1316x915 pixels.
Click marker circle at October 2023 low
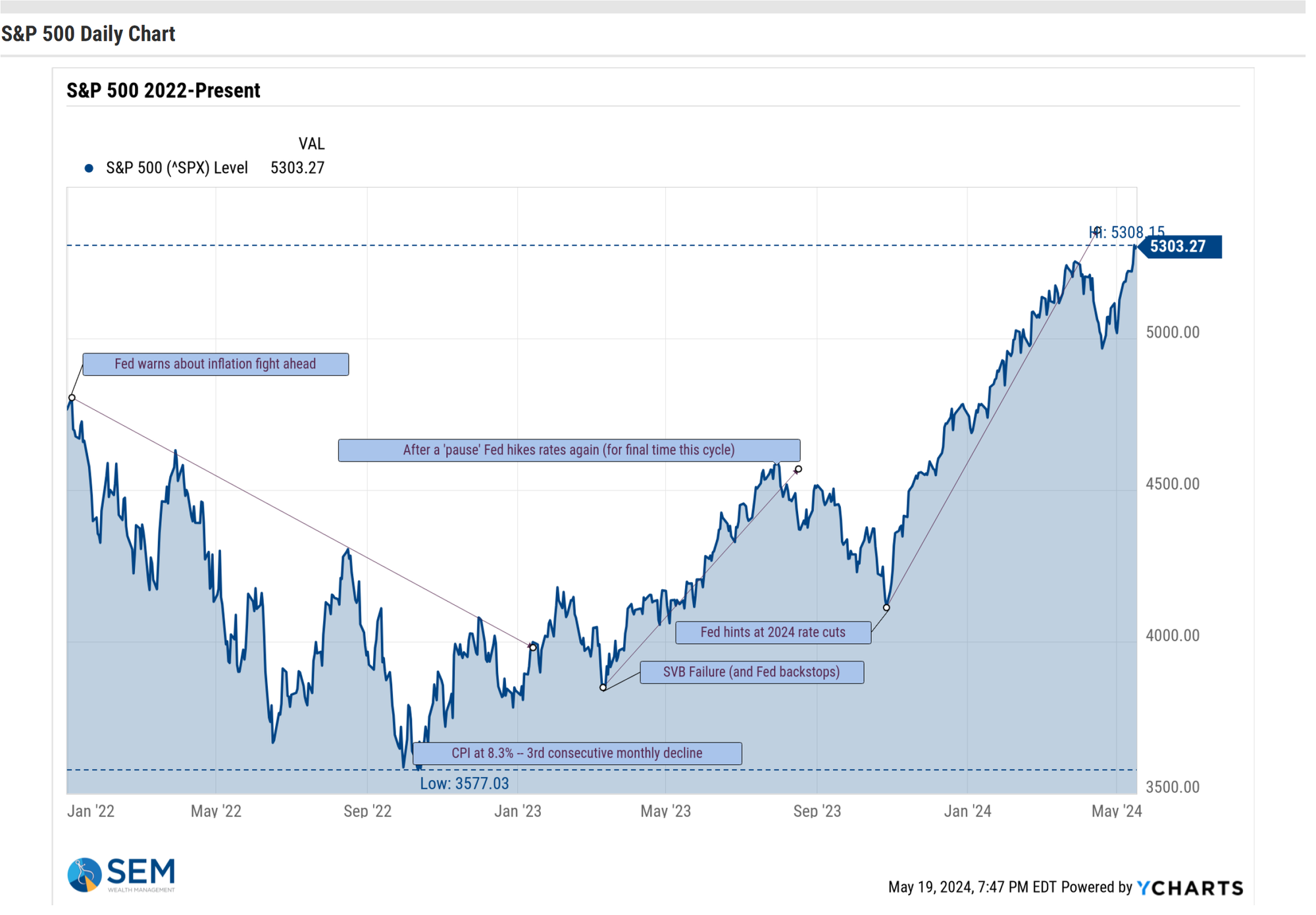tap(886, 608)
